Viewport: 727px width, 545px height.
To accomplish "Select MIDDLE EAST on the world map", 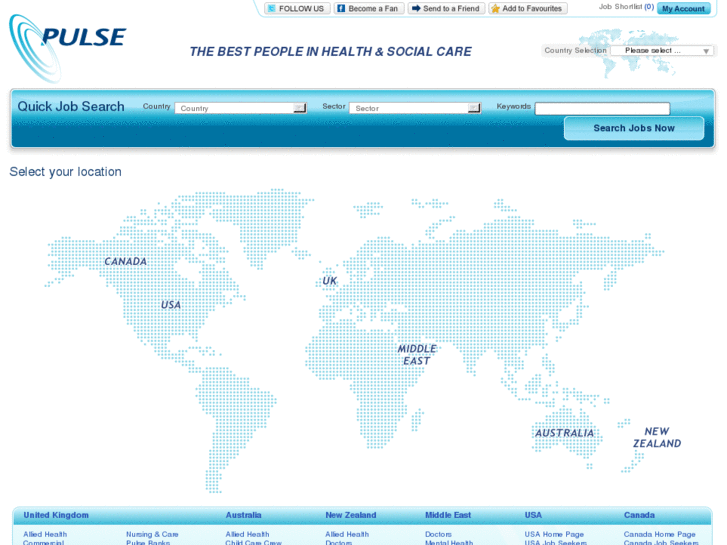I will [417, 355].
